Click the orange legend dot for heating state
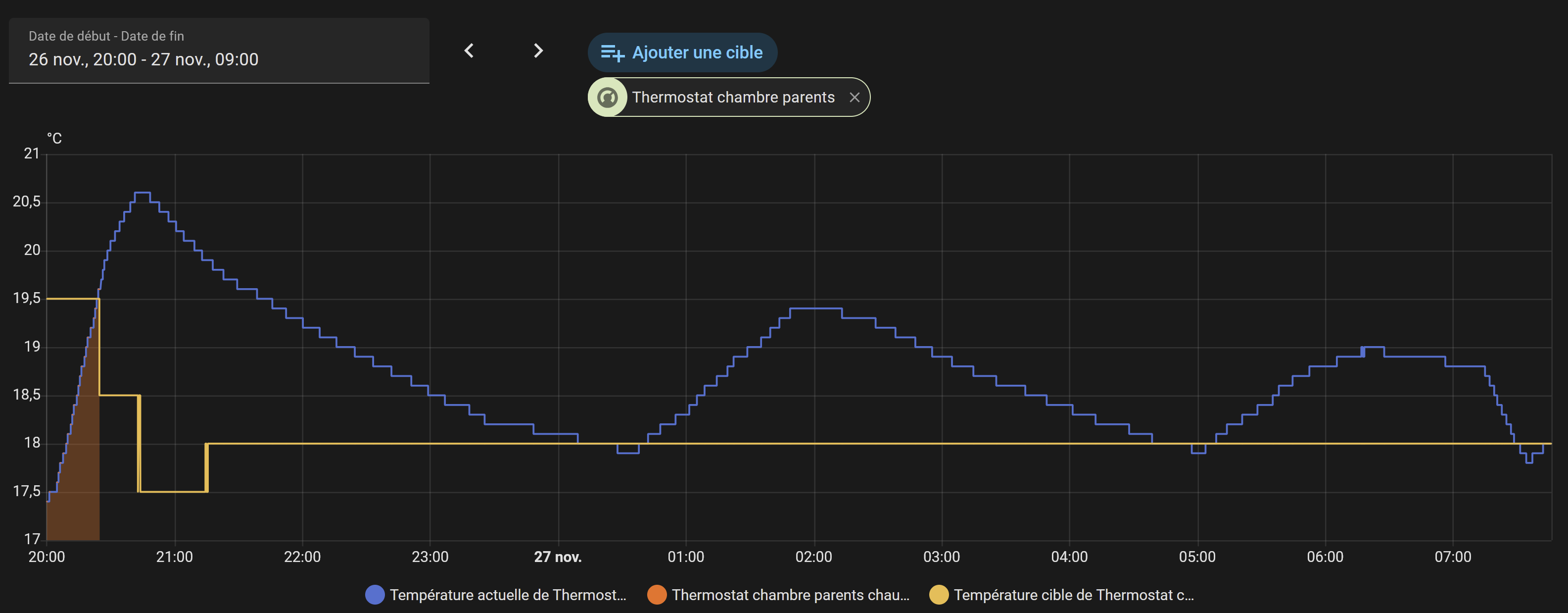 pos(657,595)
